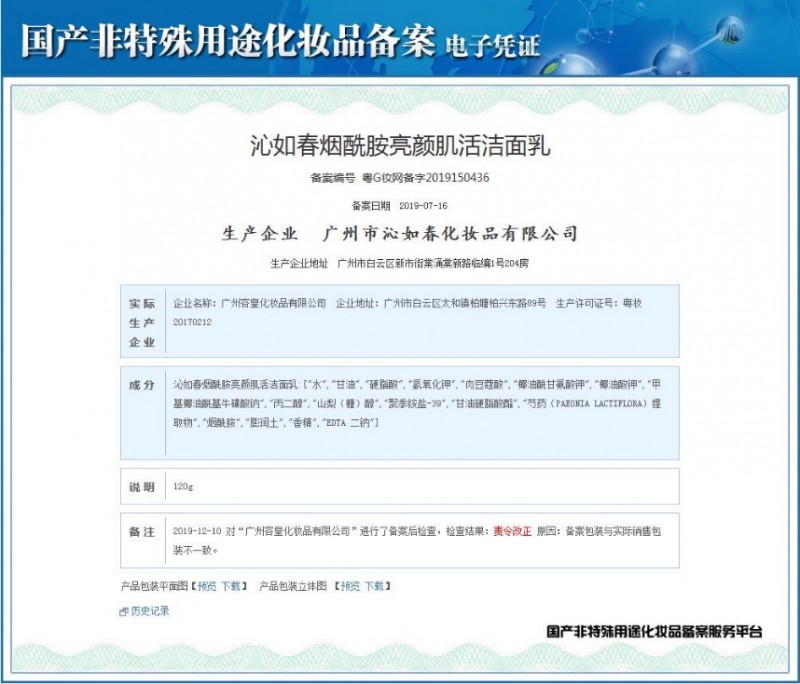Image resolution: width=800 pixels, height=684 pixels.
Task: Select license number 20170212
Action: coord(192,322)
